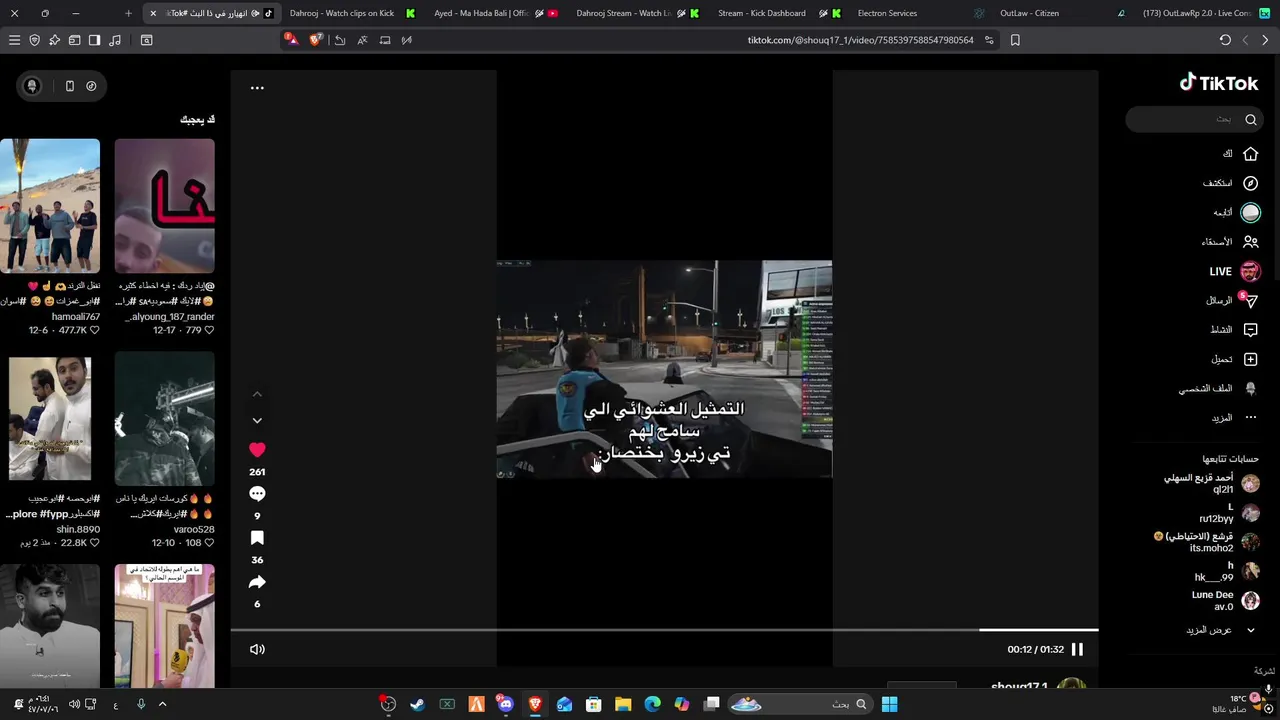Open the Upload (تحميل) plus icon

(1250, 359)
